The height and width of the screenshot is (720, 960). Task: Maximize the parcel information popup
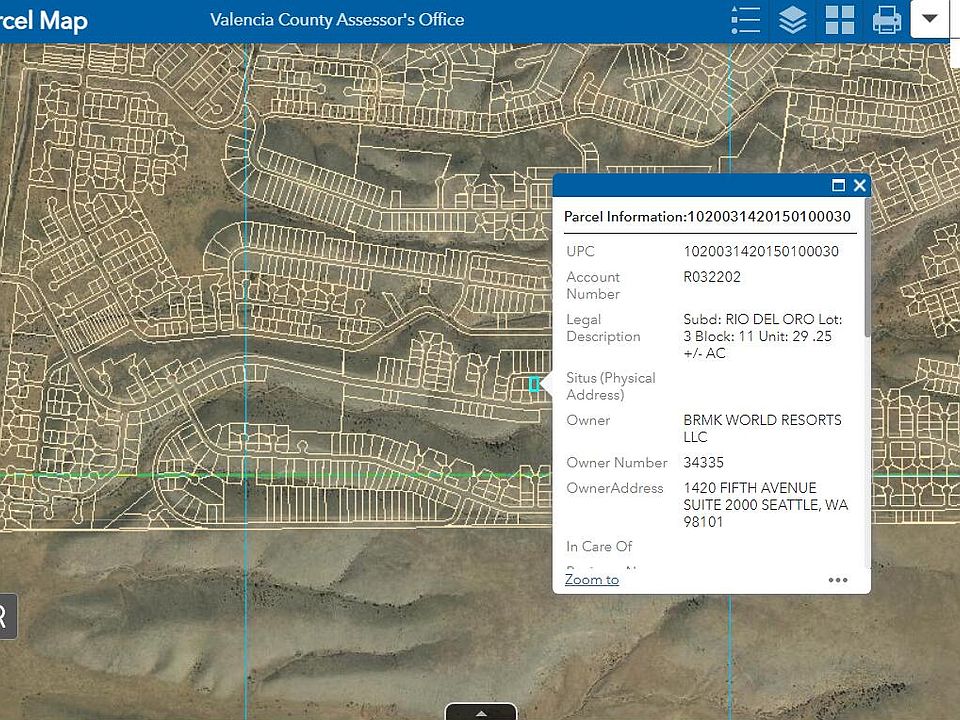(838, 186)
